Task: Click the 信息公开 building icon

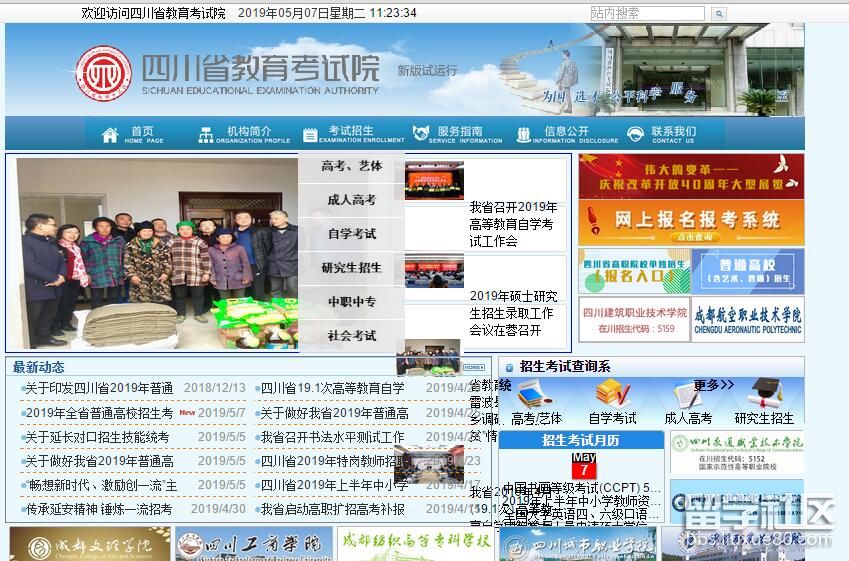Action: tap(524, 135)
